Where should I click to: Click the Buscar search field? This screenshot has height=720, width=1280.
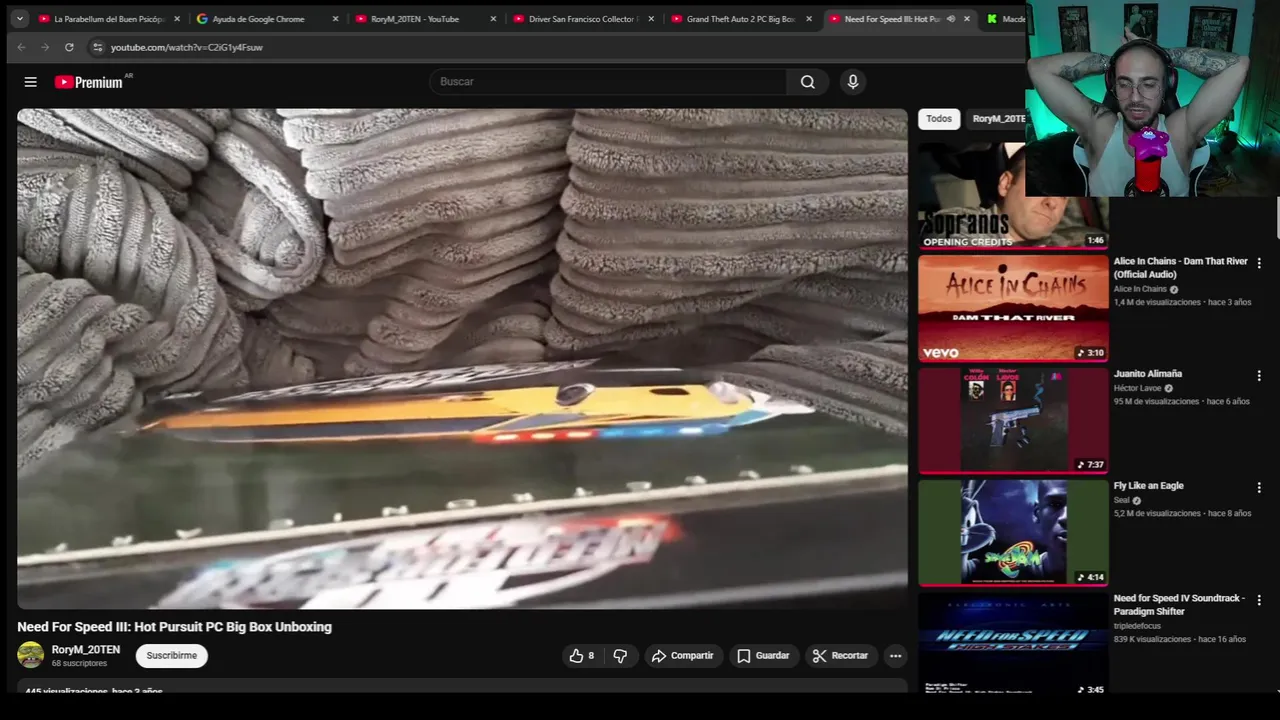(x=608, y=82)
